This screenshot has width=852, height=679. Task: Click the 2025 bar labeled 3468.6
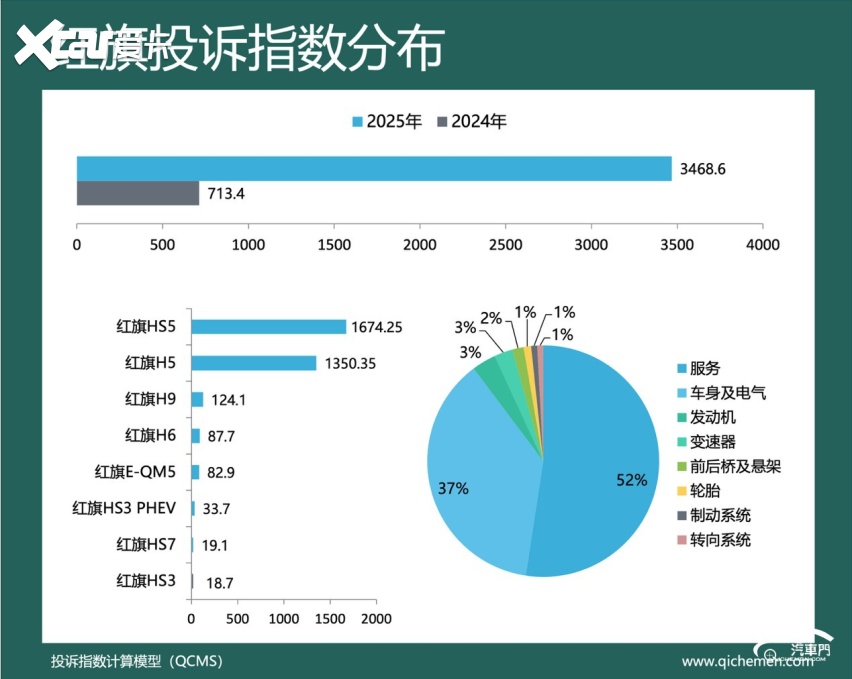tap(374, 169)
